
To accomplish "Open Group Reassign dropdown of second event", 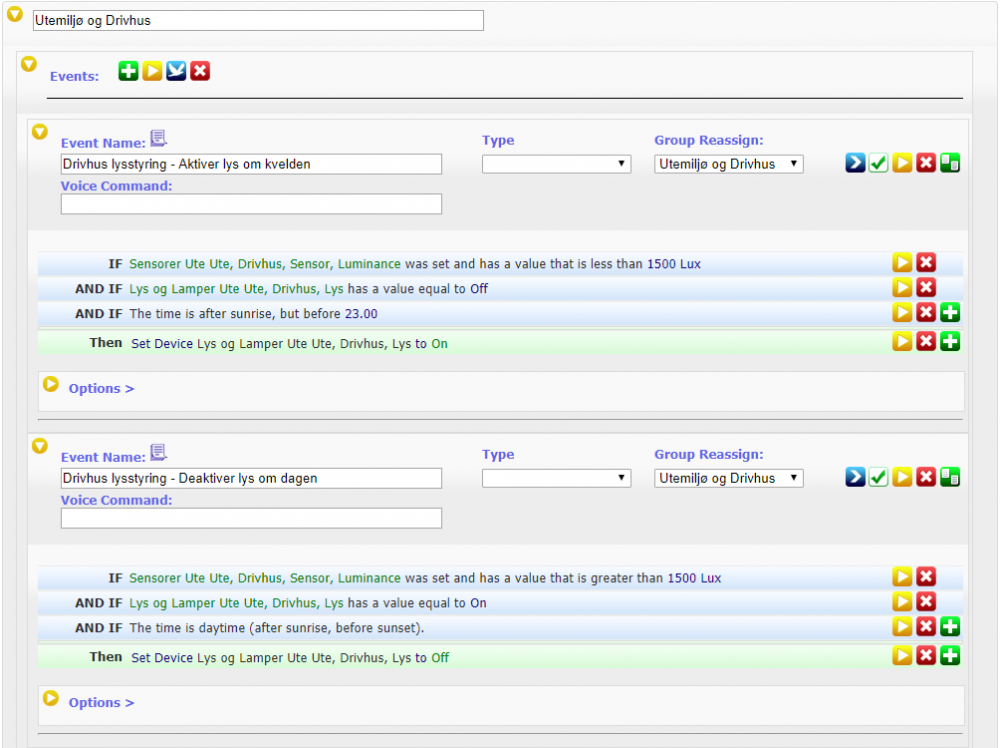I will [x=729, y=478].
